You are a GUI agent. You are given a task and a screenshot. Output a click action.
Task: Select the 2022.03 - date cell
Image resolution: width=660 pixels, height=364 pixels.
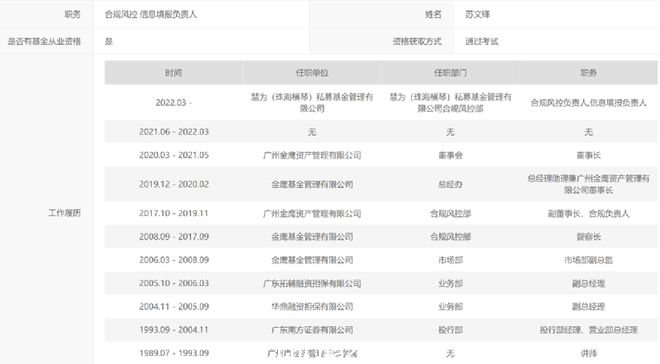tap(173, 103)
